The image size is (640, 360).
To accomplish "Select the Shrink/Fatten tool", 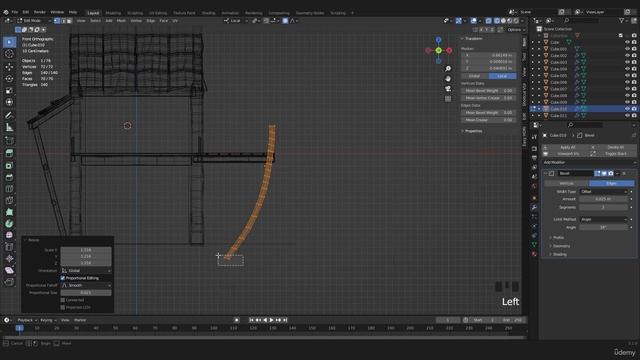I will tap(9, 258).
